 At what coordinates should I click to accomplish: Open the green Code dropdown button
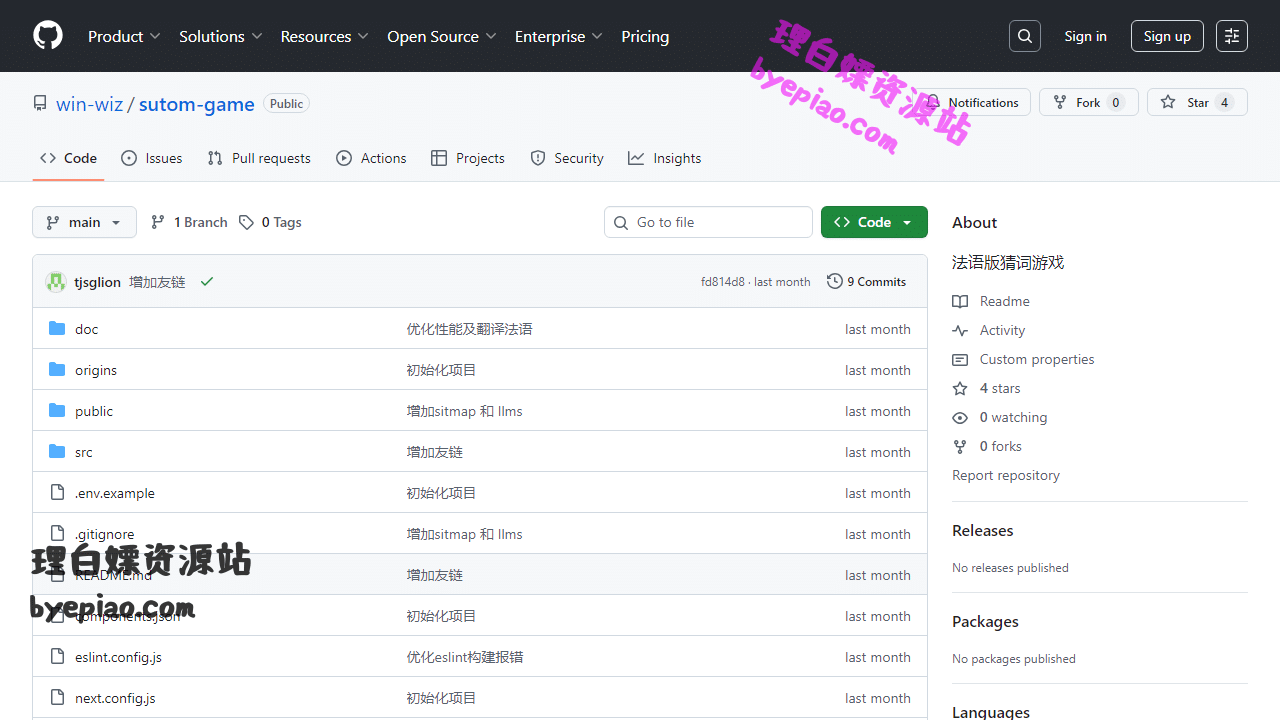[x=874, y=222]
